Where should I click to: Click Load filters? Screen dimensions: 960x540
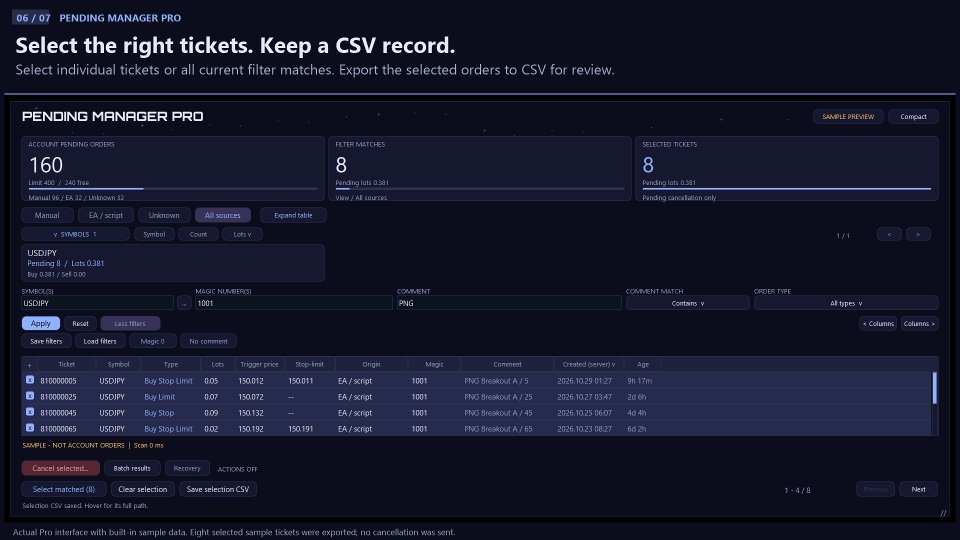tap(100, 341)
